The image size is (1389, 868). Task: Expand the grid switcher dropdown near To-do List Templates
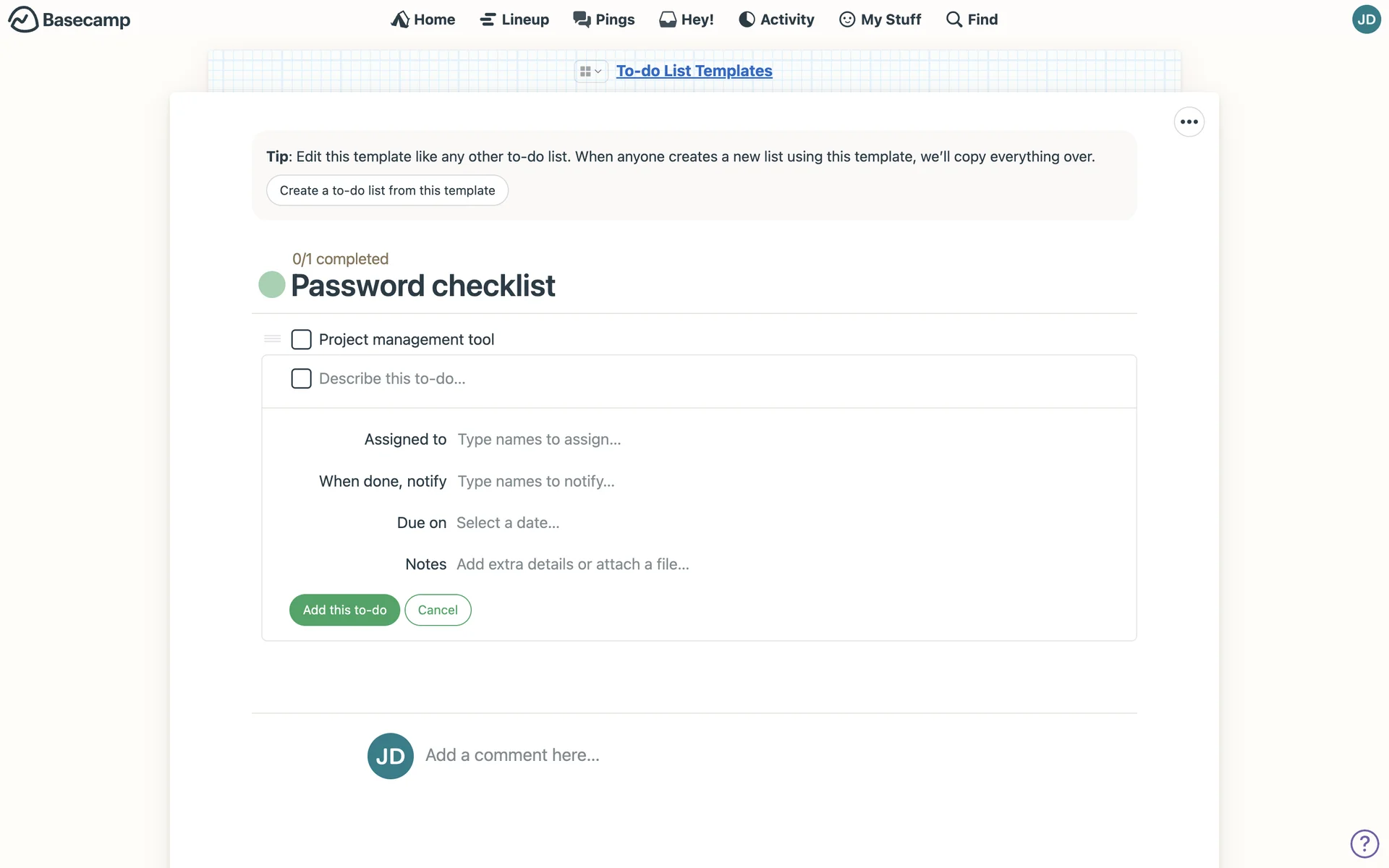point(590,71)
